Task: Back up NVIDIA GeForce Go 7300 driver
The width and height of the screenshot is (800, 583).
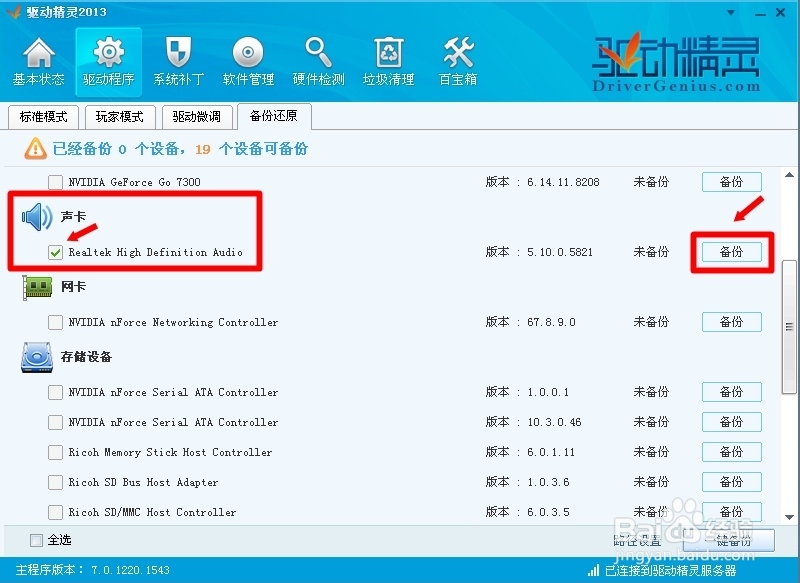Action: point(732,182)
